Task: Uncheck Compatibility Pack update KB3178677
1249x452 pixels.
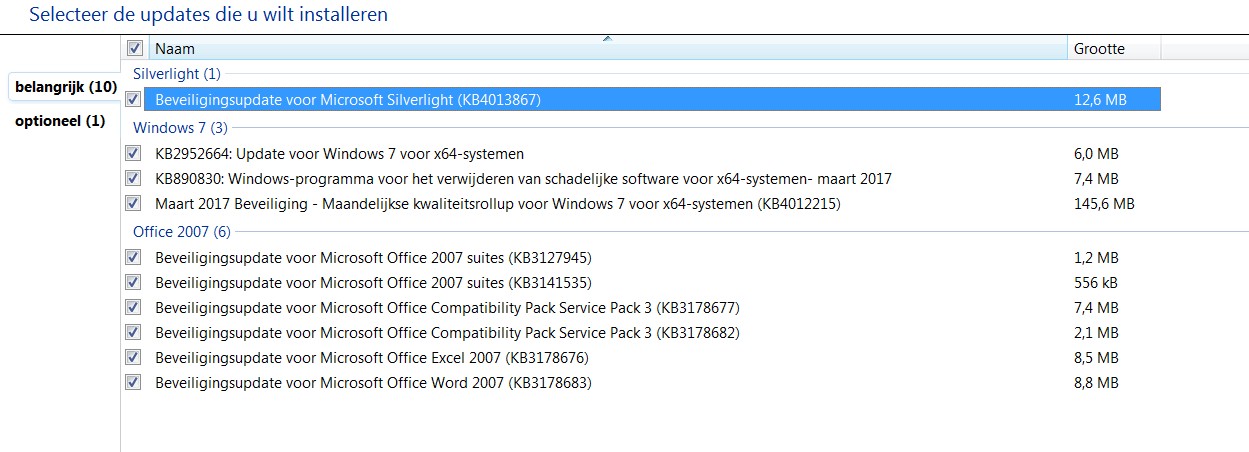Action: coord(133,307)
